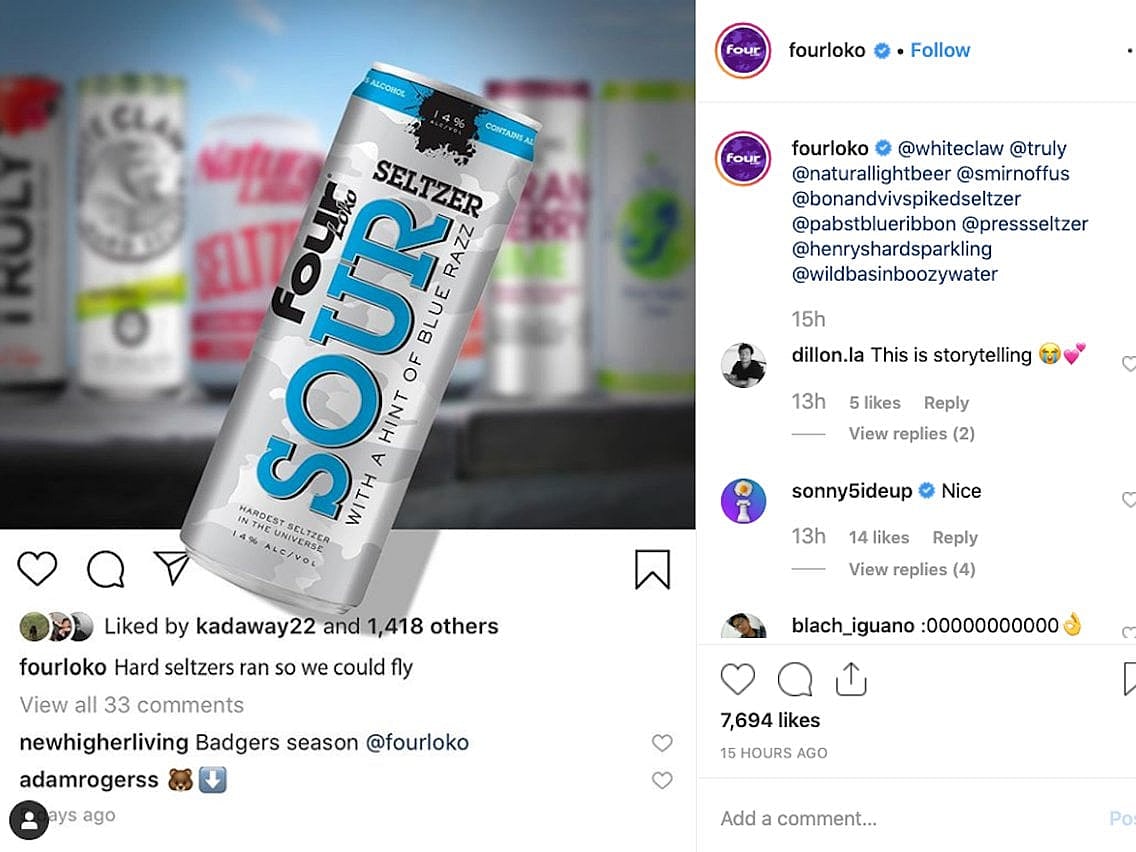Share the post with paper plane icon
The width and height of the screenshot is (1136, 852).
coord(172,568)
